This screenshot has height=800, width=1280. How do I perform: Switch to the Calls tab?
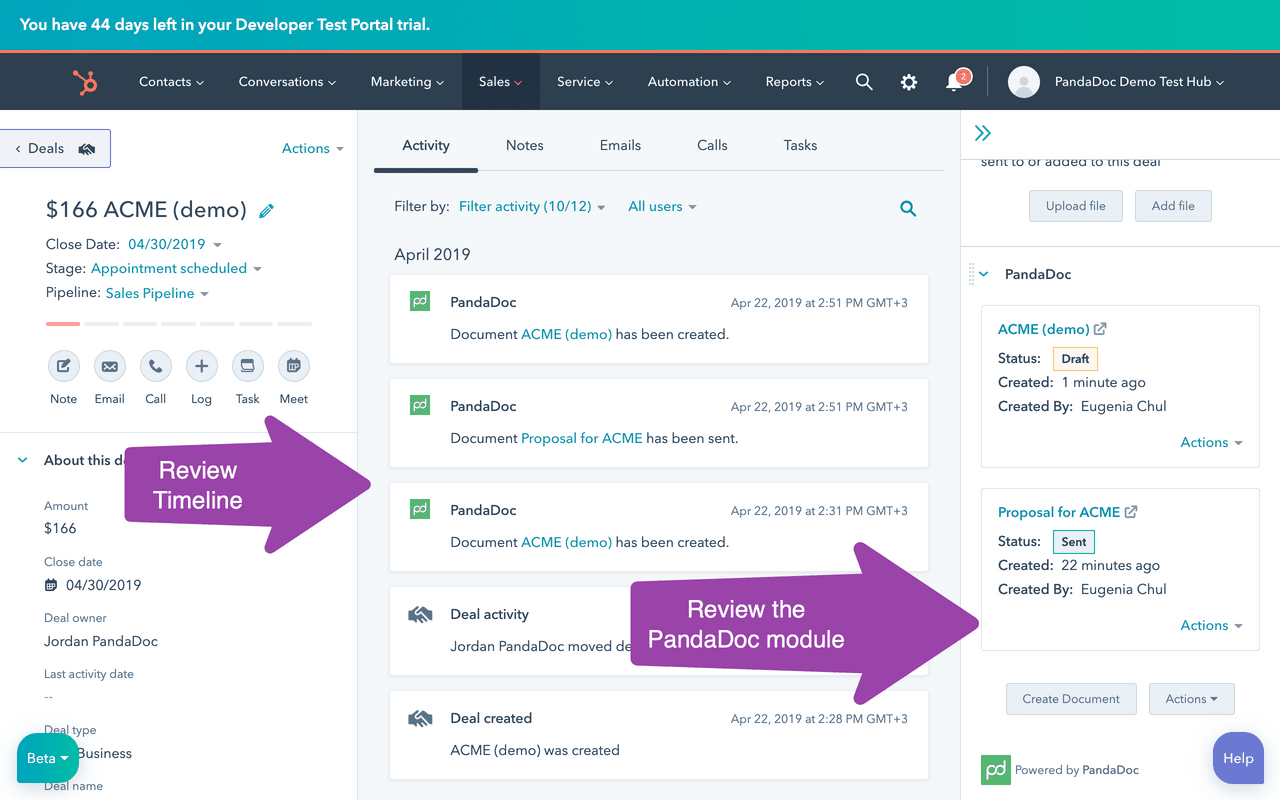712,145
